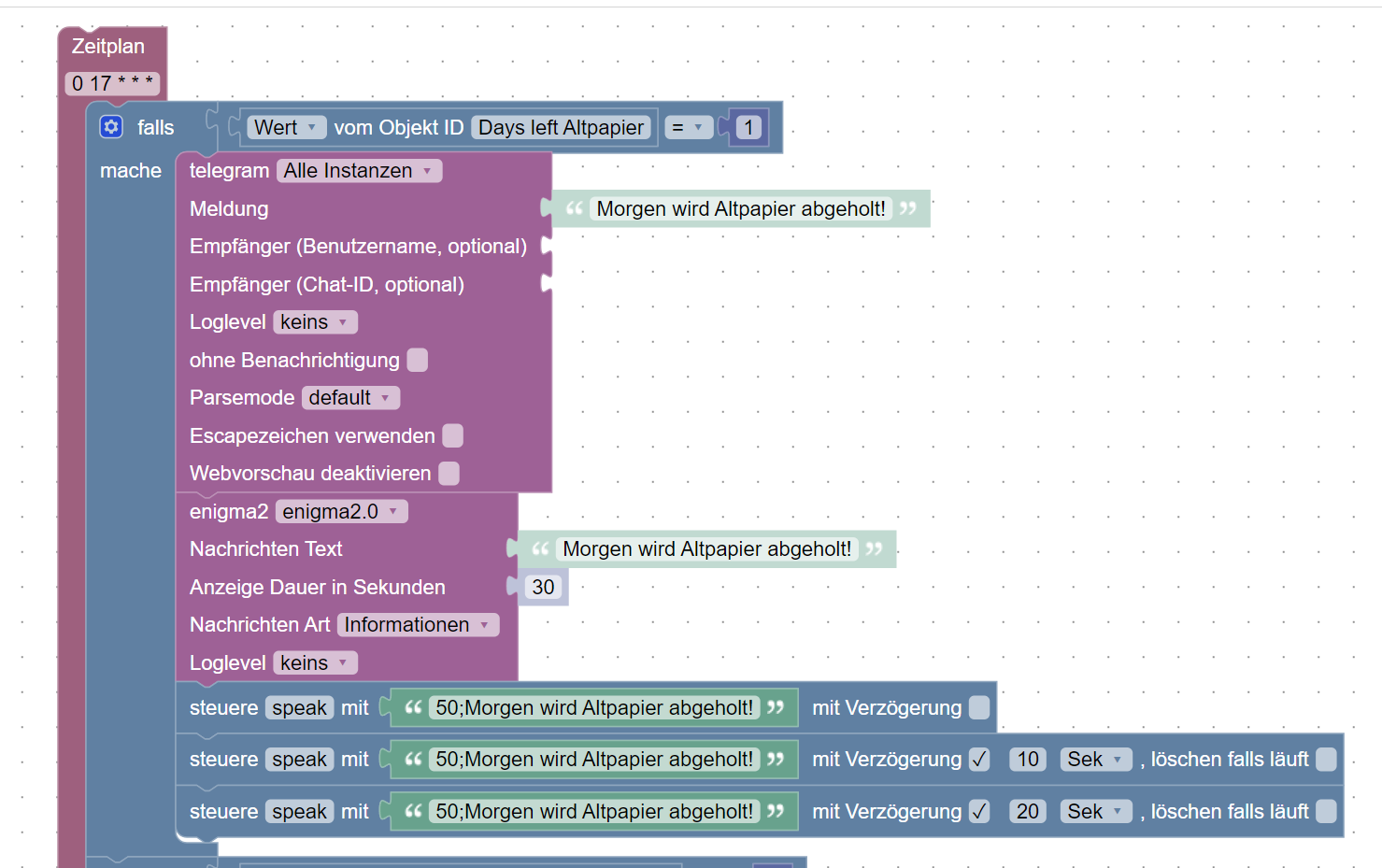Toggle ohne Benachrichtigung checkbox
Image resolution: width=1382 pixels, height=868 pixels.
coord(418,360)
